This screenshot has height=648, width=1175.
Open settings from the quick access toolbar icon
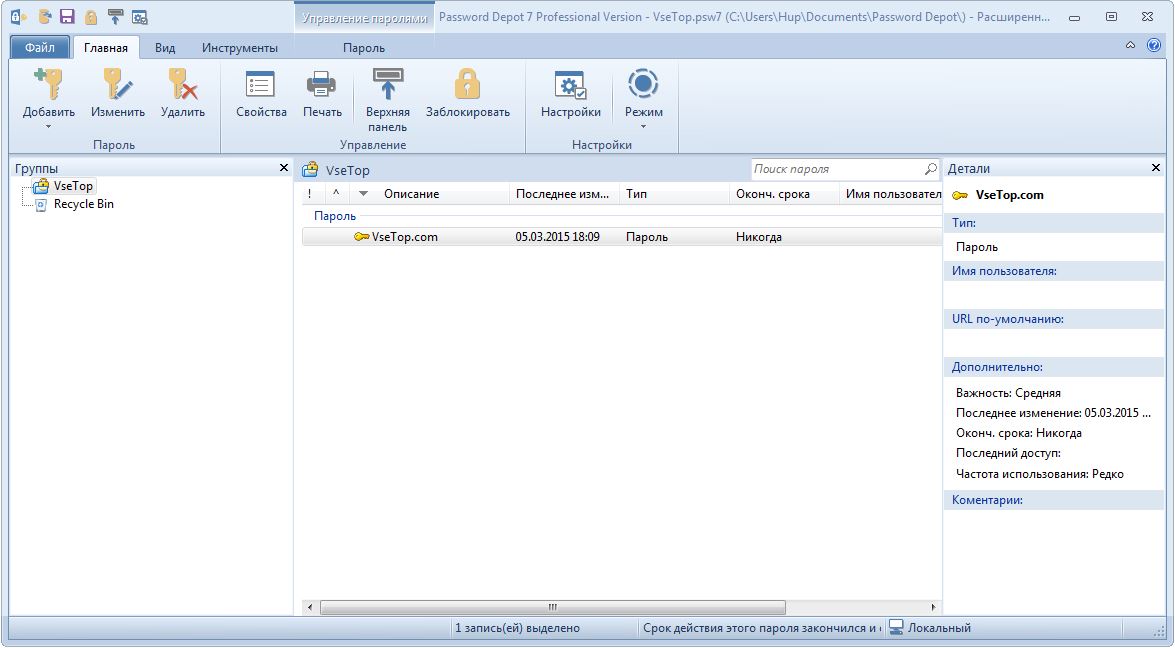tap(139, 16)
